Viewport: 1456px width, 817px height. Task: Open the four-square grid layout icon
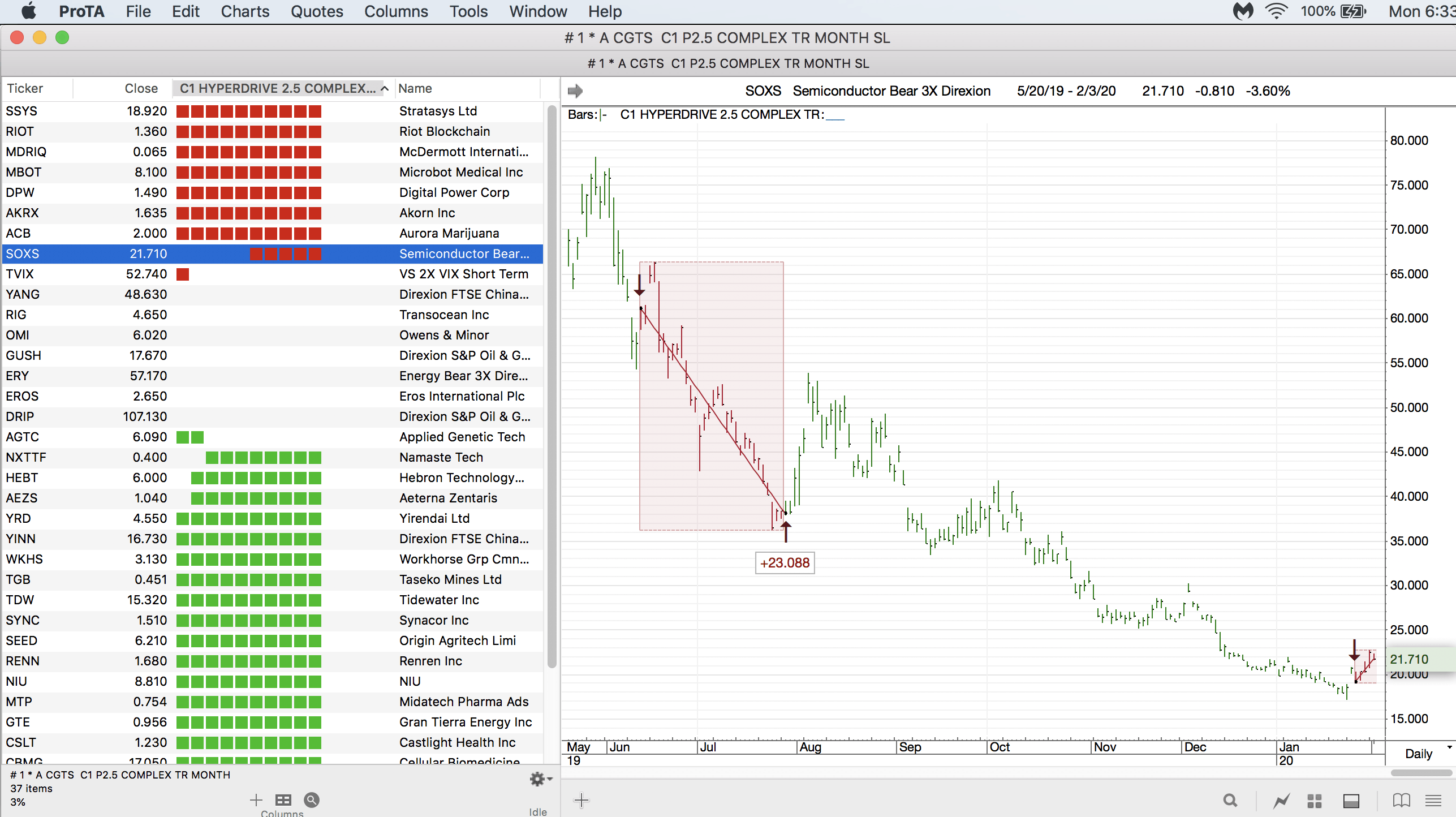[1315, 800]
